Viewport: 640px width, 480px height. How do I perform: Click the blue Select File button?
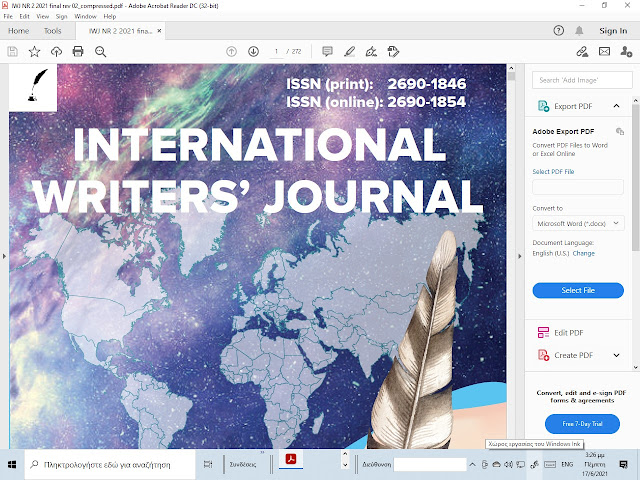click(578, 290)
